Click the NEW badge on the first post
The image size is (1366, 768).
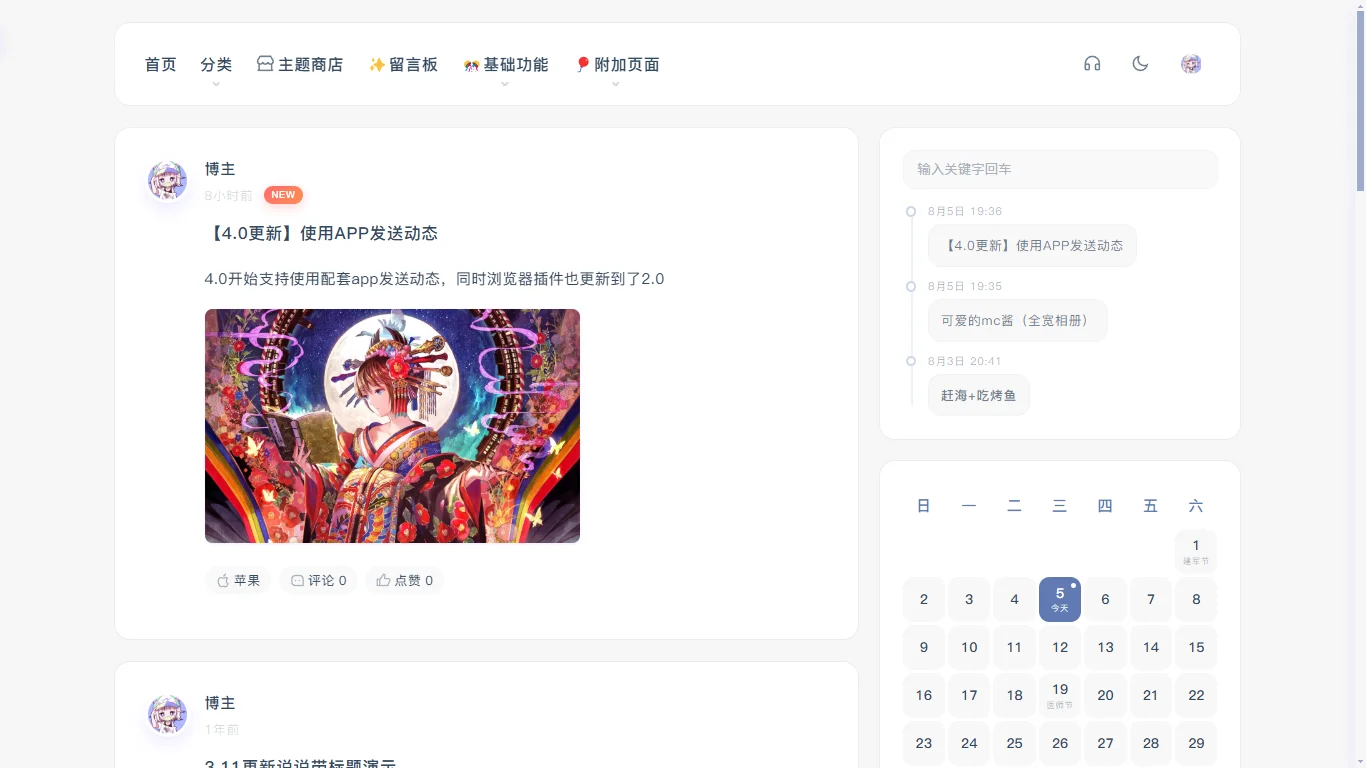tap(283, 195)
